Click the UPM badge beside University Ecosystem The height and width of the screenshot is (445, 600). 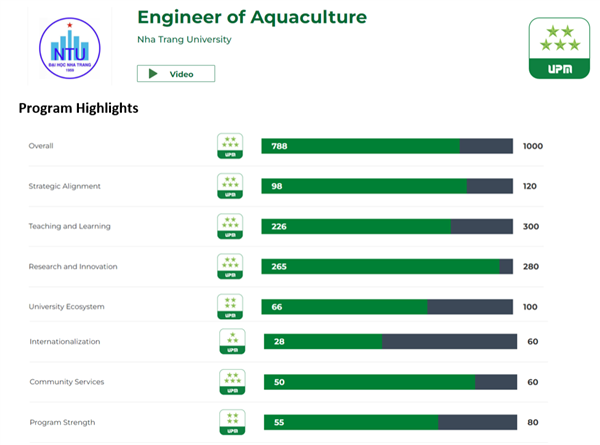(x=230, y=306)
